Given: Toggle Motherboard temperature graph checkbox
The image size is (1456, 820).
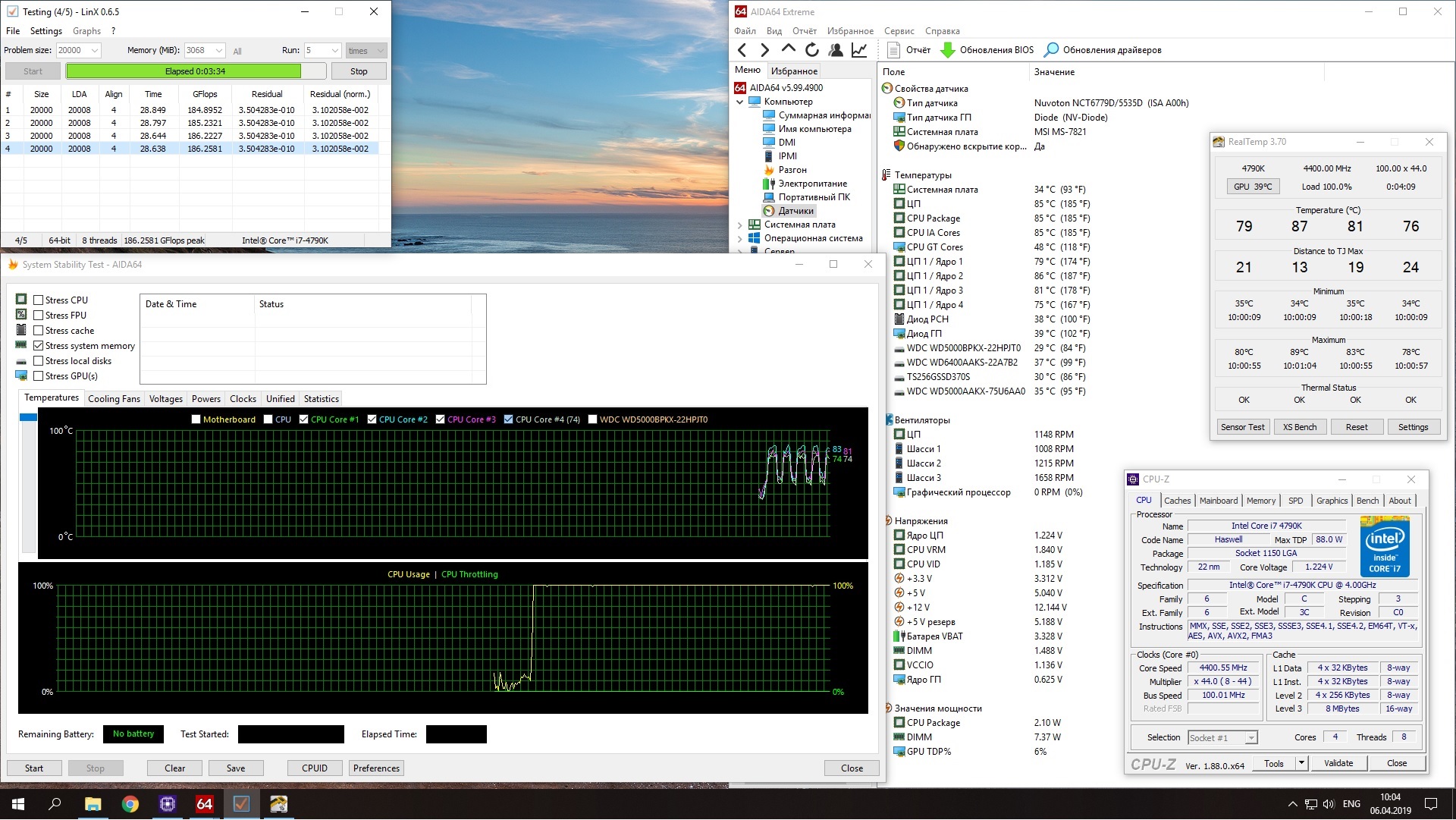Looking at the screenshot, I should pos(196,419).
